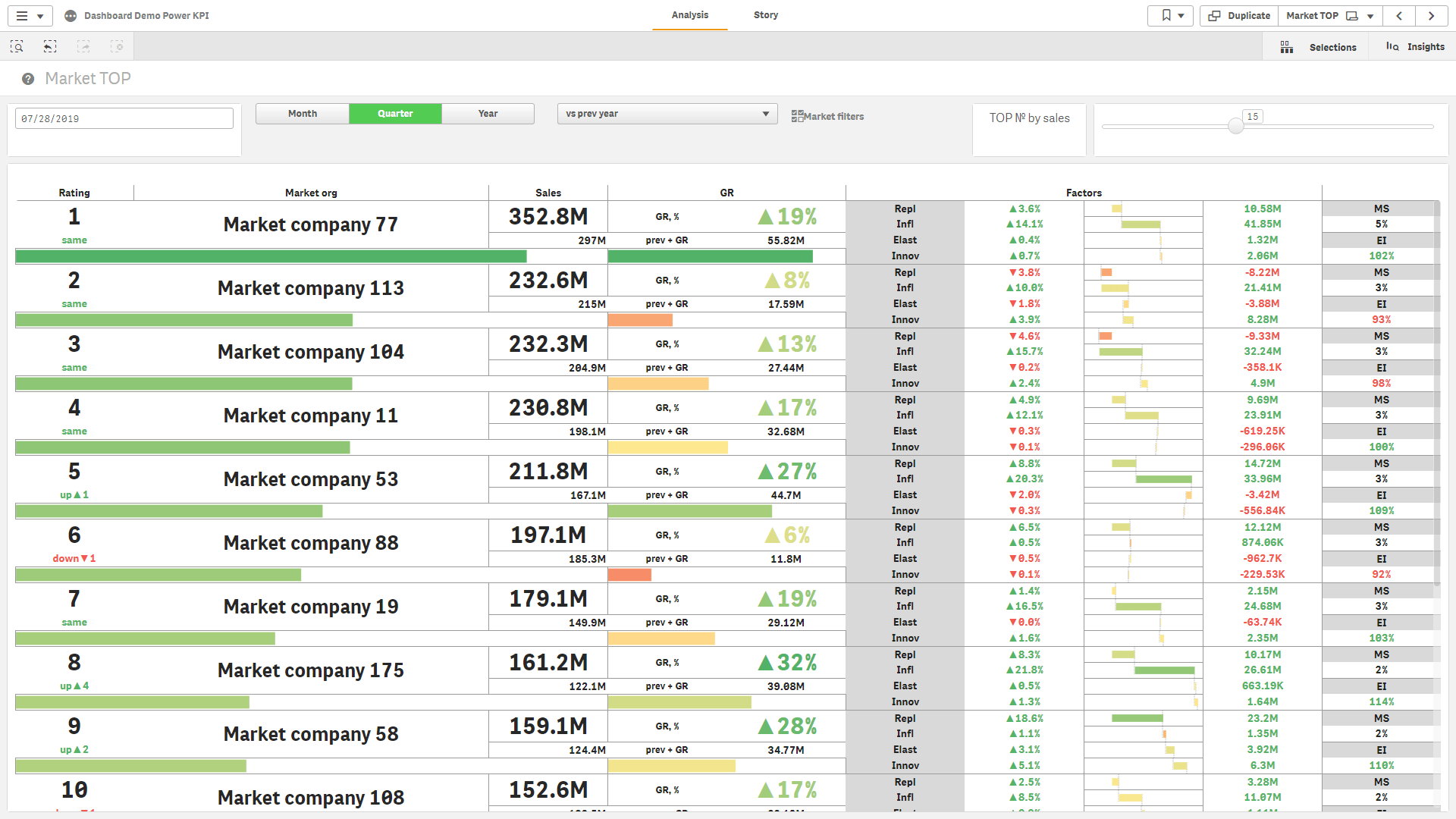Switch period to Month

pos(303,114)
